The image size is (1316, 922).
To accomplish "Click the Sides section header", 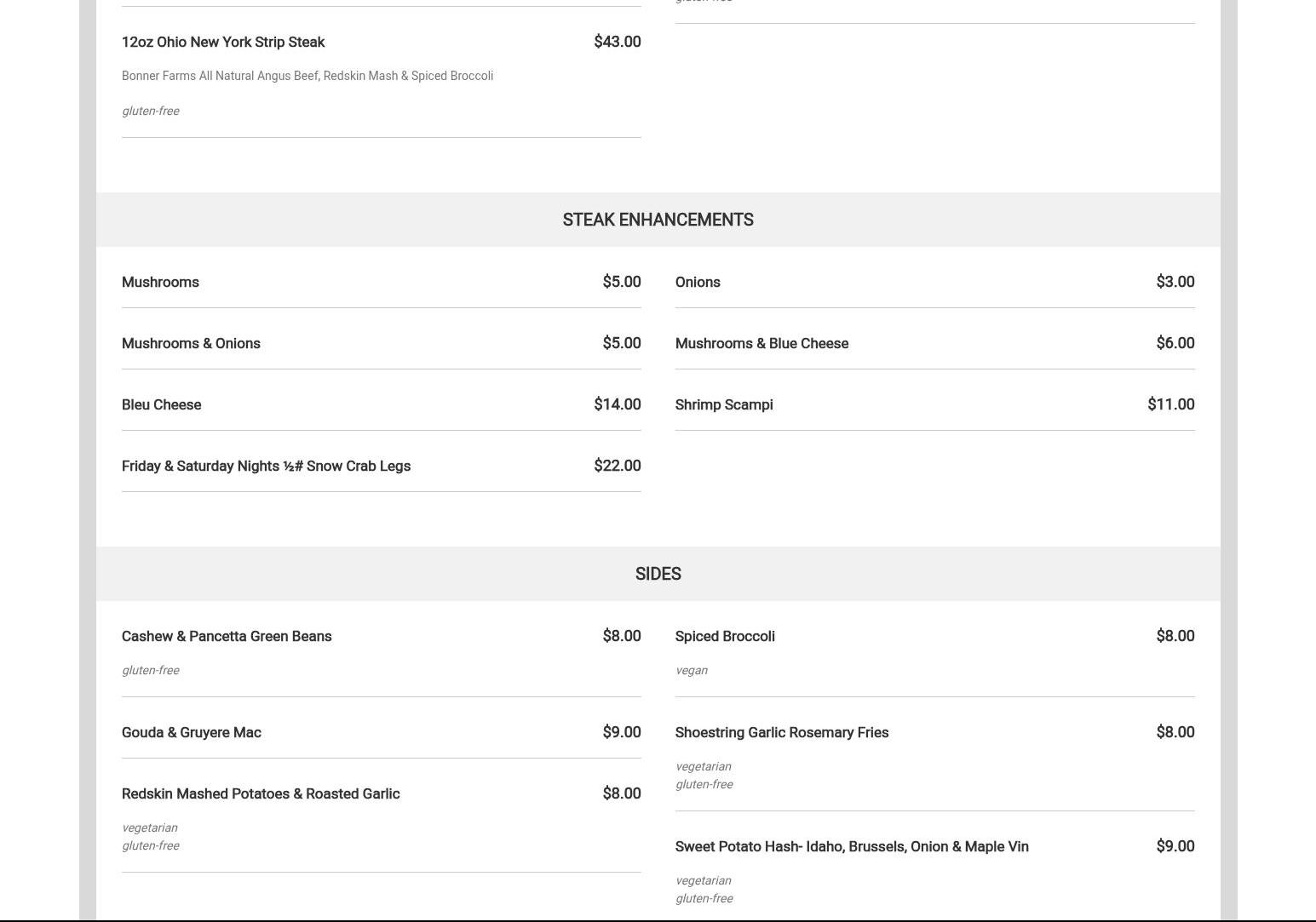I will [x=658, y=574].
